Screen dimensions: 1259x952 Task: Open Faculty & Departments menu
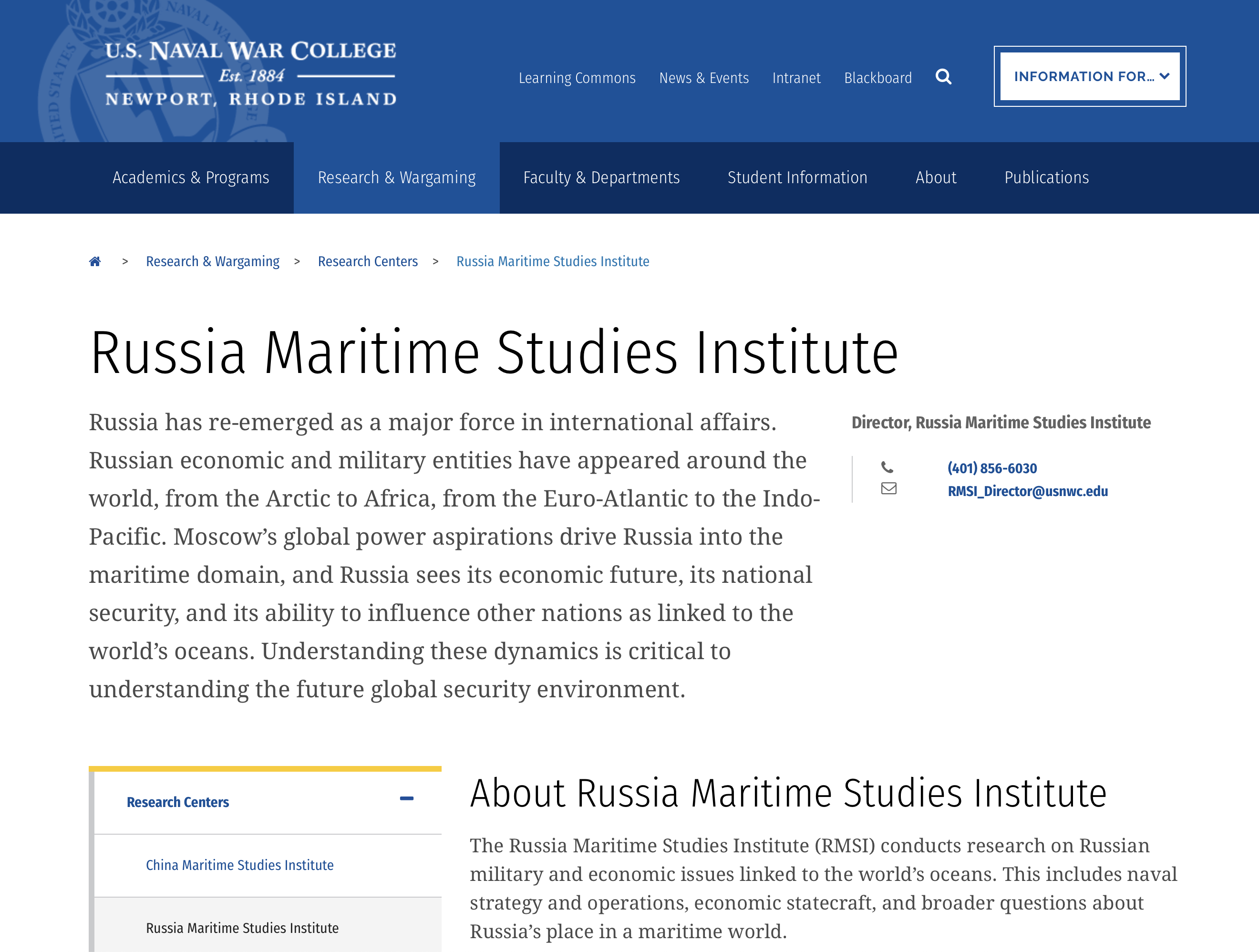click(601, 177)
